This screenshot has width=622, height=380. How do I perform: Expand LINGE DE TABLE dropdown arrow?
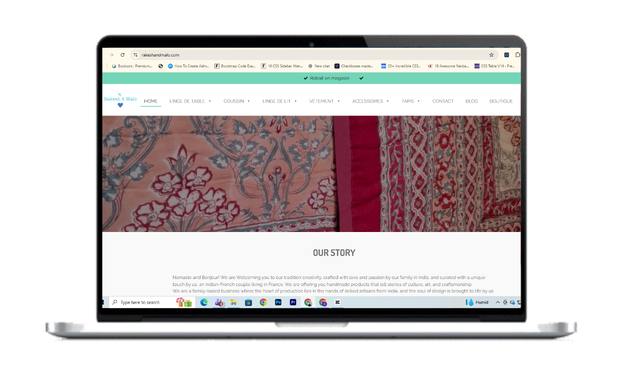210,101
